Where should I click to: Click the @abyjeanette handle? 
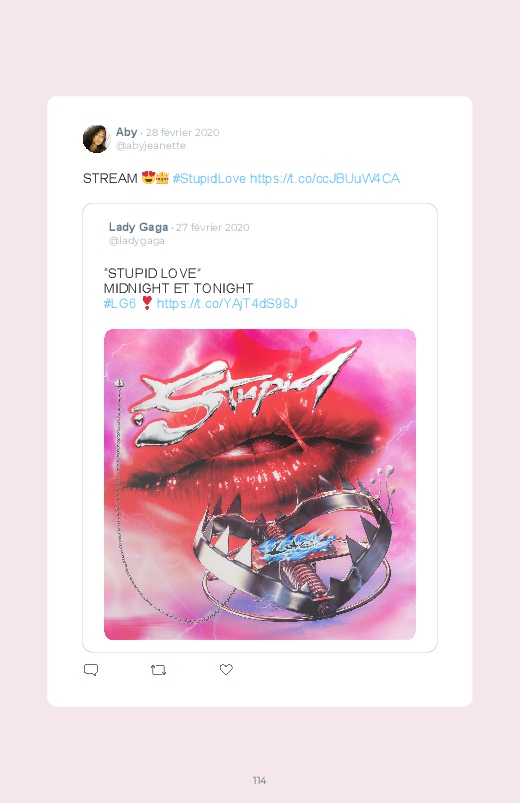pos(151,145)
